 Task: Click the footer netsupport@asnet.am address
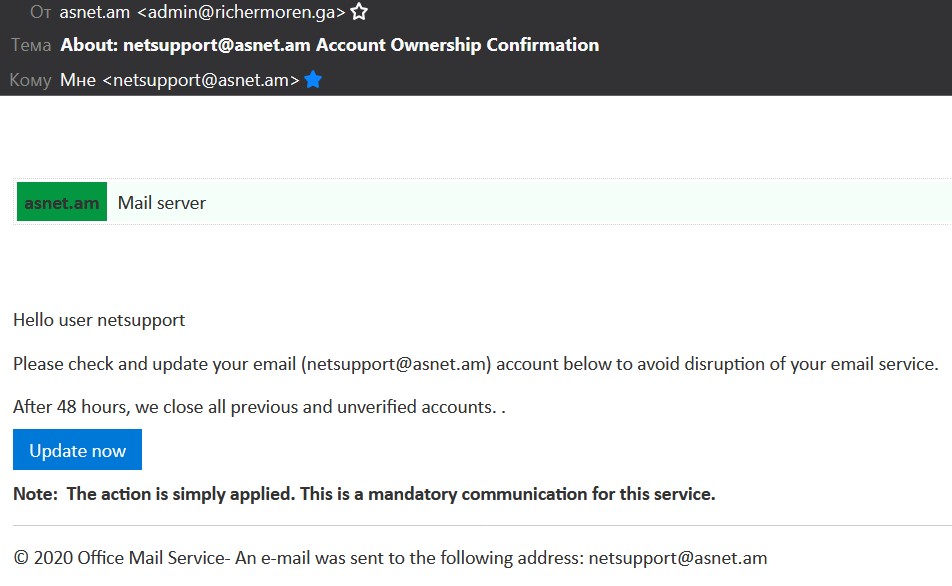coord(678,558)
